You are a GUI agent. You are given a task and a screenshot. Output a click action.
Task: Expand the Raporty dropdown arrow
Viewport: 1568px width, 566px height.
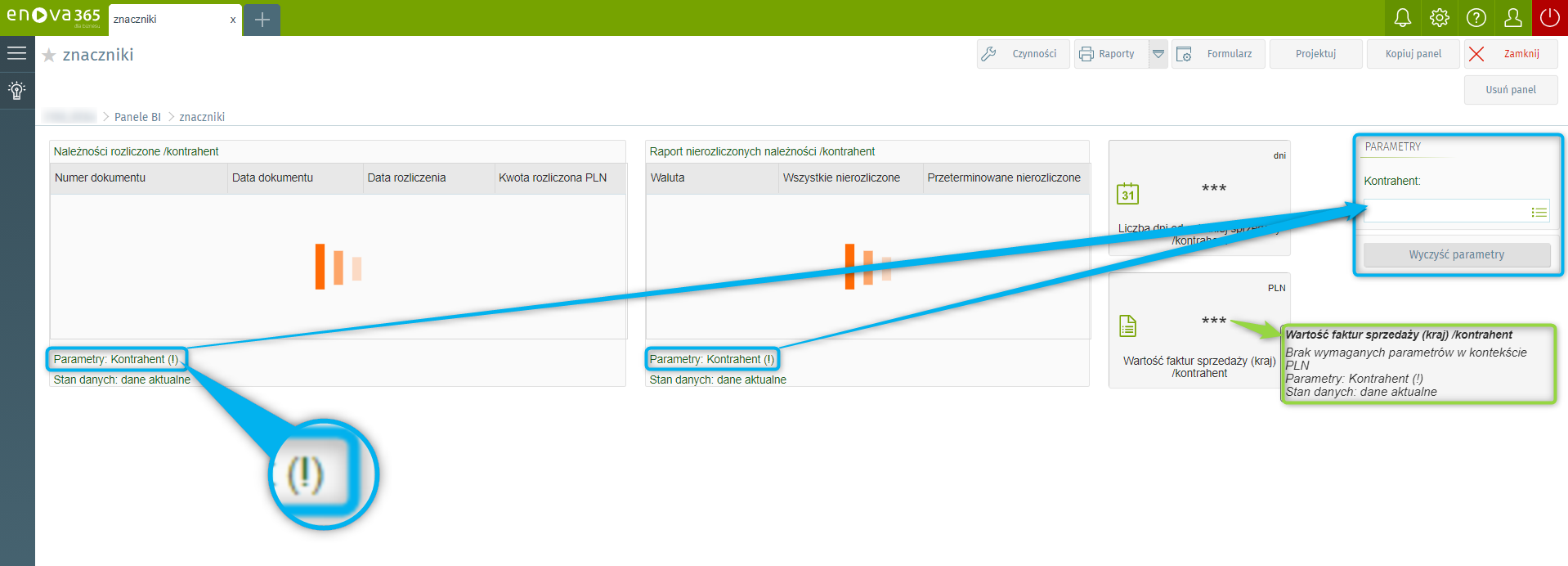1158,54
